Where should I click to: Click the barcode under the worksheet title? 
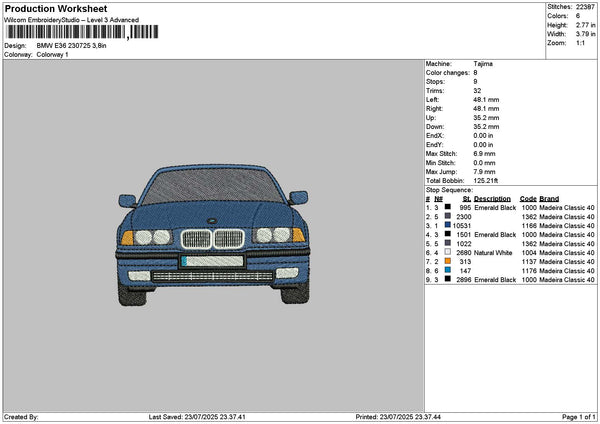[80, 32]
